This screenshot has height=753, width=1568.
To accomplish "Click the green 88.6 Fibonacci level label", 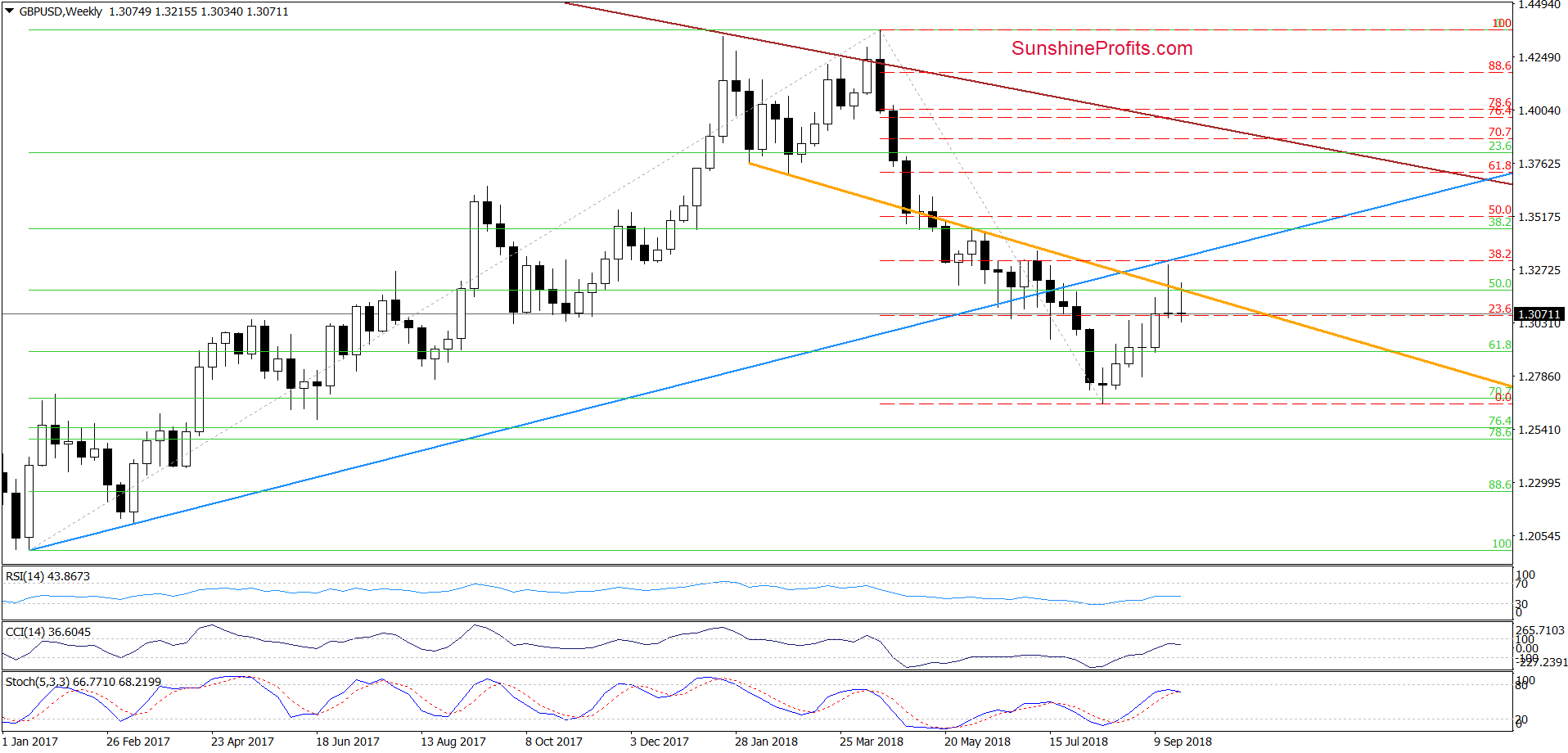I will click(1500, 485).
